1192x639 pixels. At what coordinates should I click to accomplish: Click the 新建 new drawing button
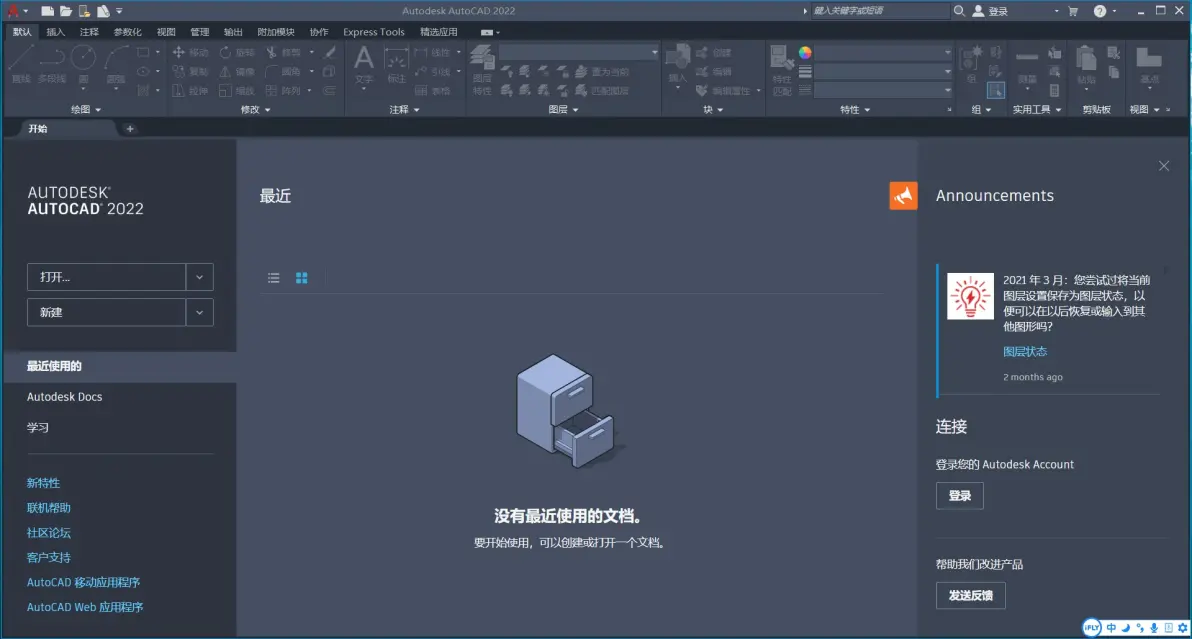(106, 312)
